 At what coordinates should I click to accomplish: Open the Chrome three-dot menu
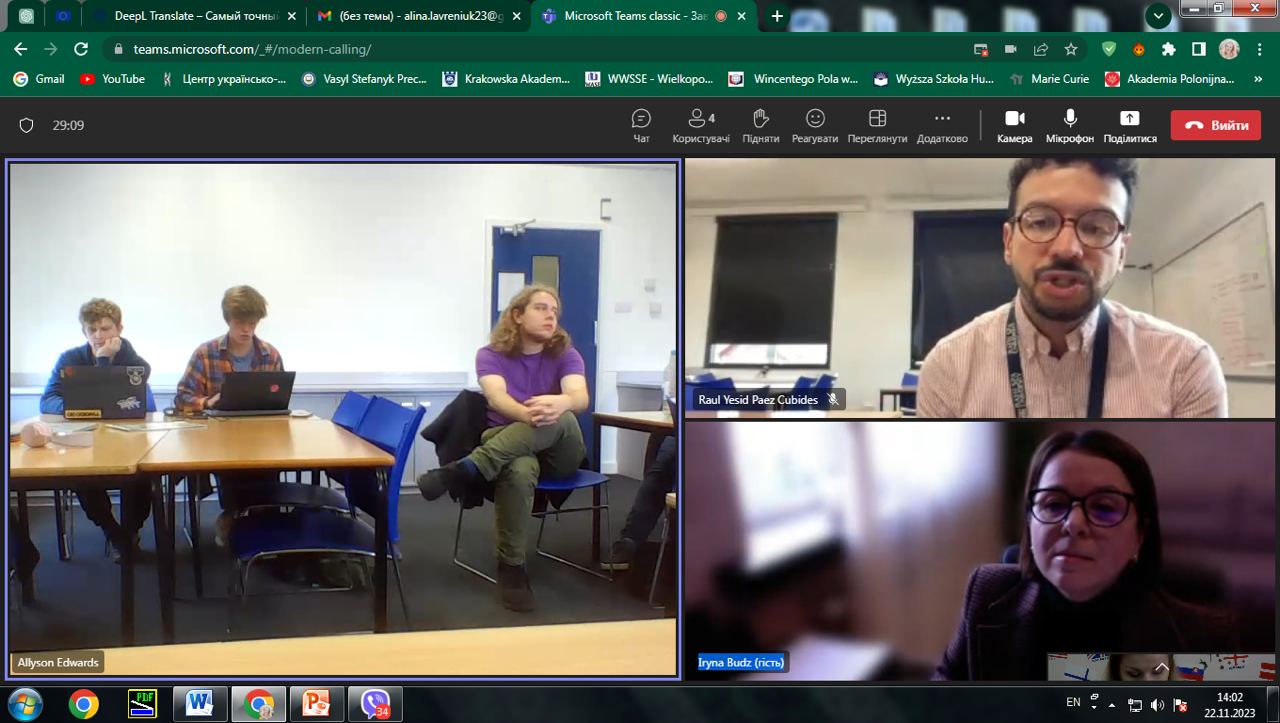coord(1260,49)
